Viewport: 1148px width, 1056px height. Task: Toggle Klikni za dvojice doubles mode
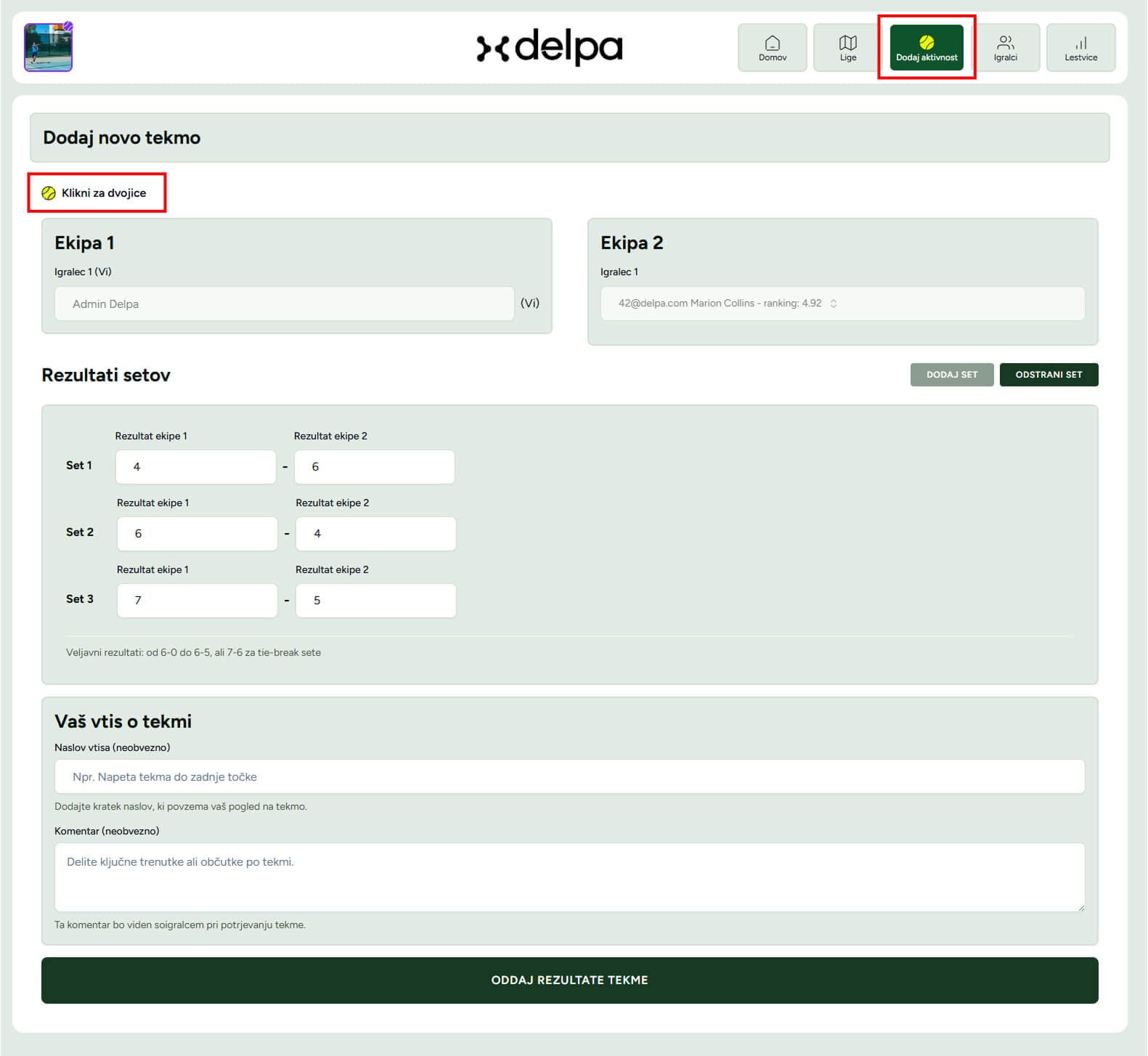click(96, 192)
